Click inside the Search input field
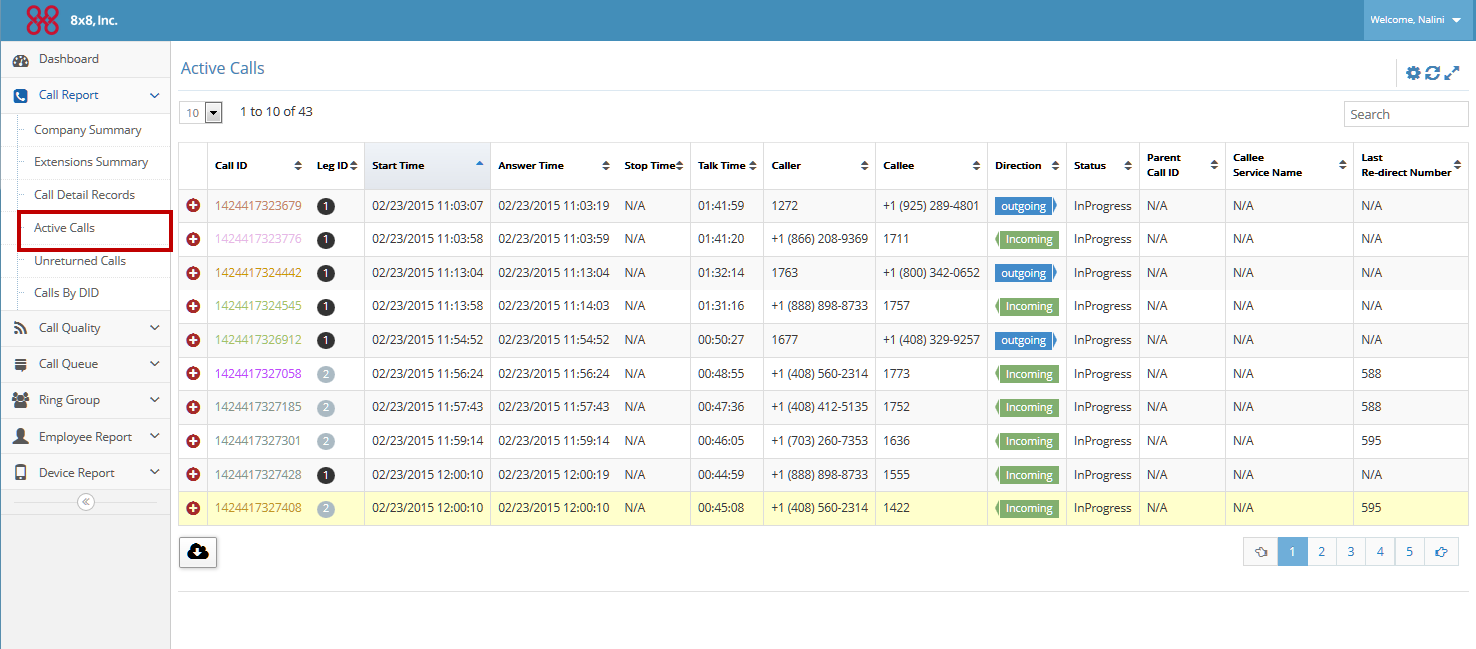The image size is (1476, 649). pos(1405,113)
